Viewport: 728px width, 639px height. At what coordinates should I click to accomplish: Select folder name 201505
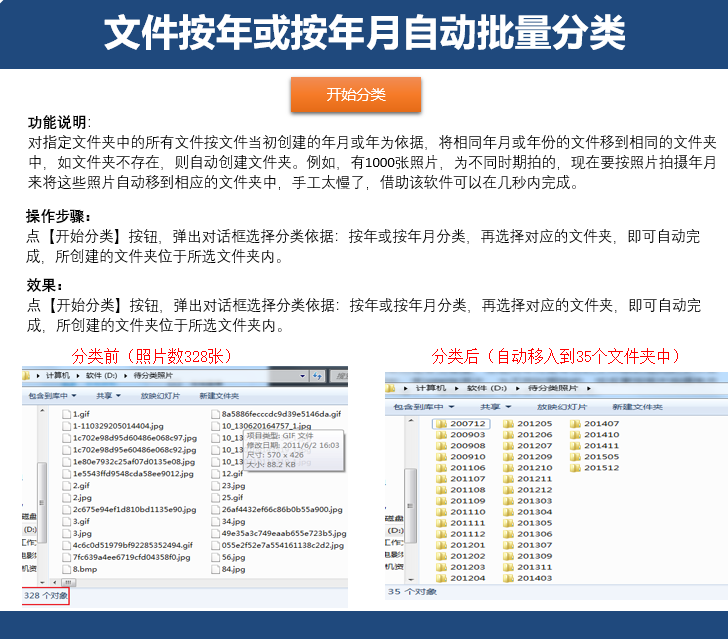point(601,457)
